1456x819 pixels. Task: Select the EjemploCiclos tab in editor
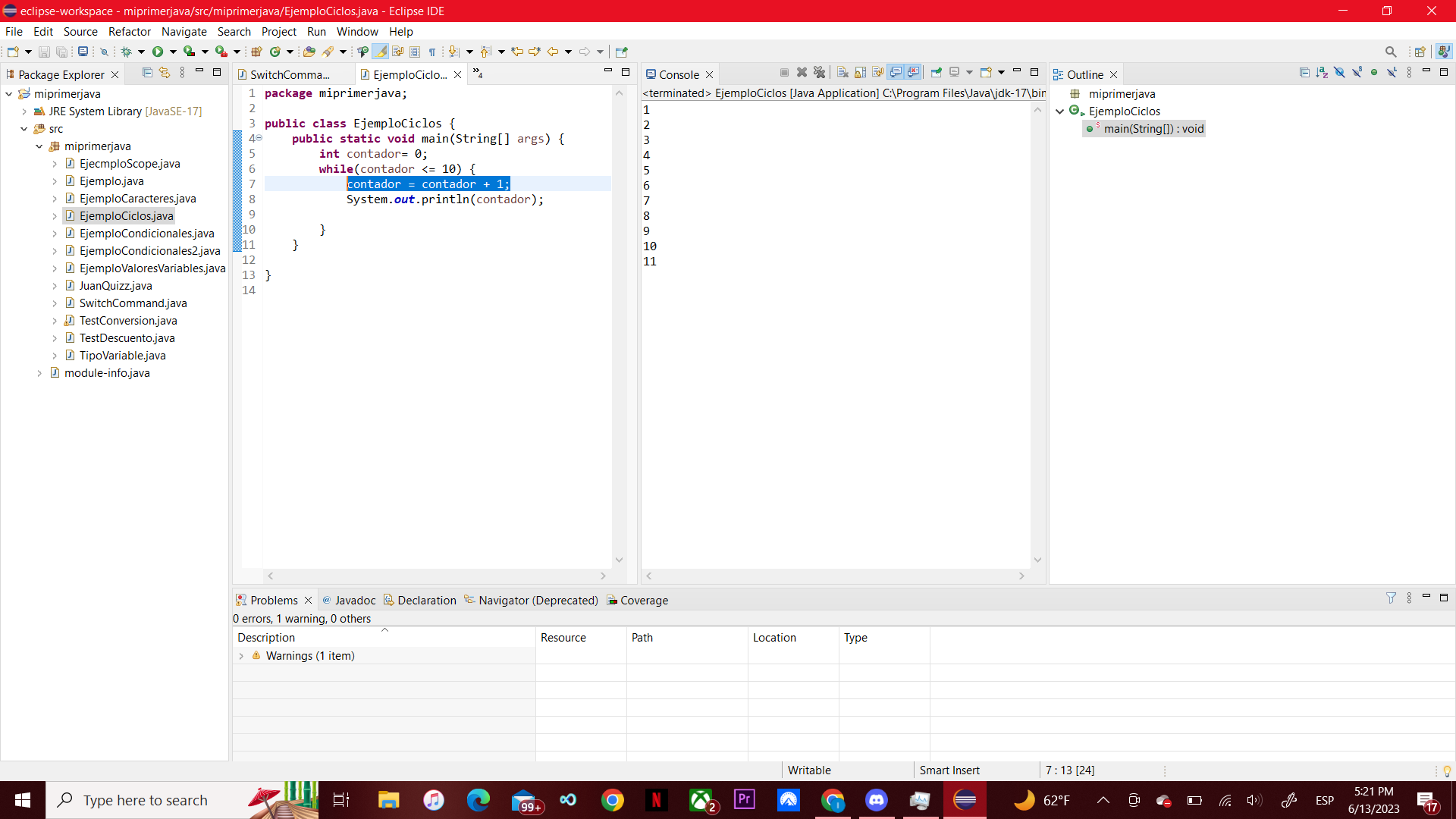[407, 74]
